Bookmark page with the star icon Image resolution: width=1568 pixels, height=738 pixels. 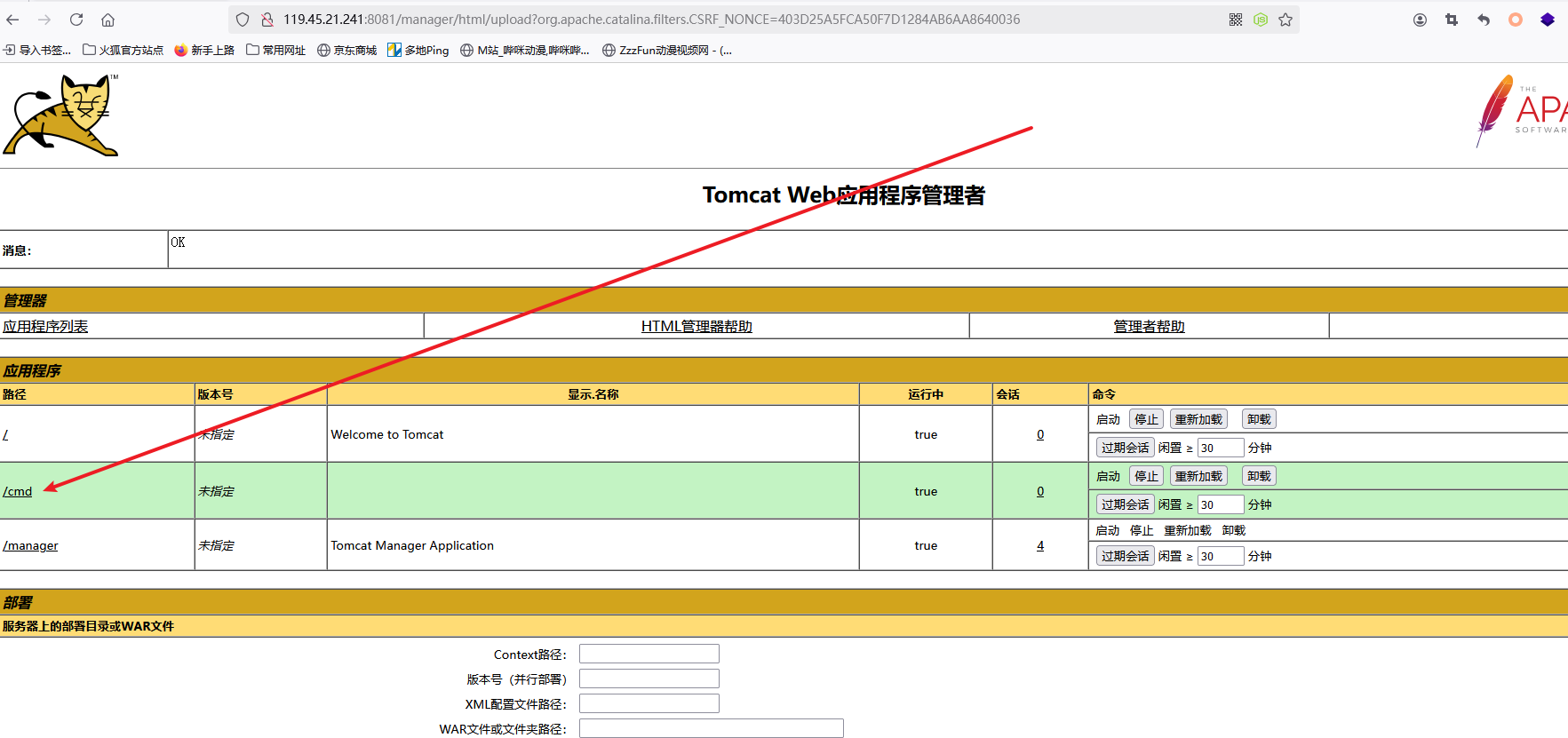pyautogui.click(x=1285, y=20)
